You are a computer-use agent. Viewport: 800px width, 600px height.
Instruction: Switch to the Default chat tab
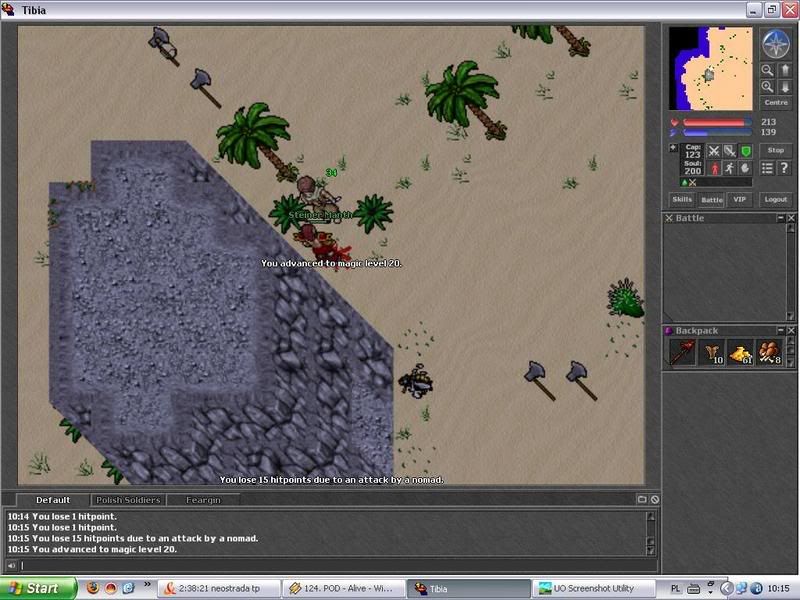pos(53,500)
